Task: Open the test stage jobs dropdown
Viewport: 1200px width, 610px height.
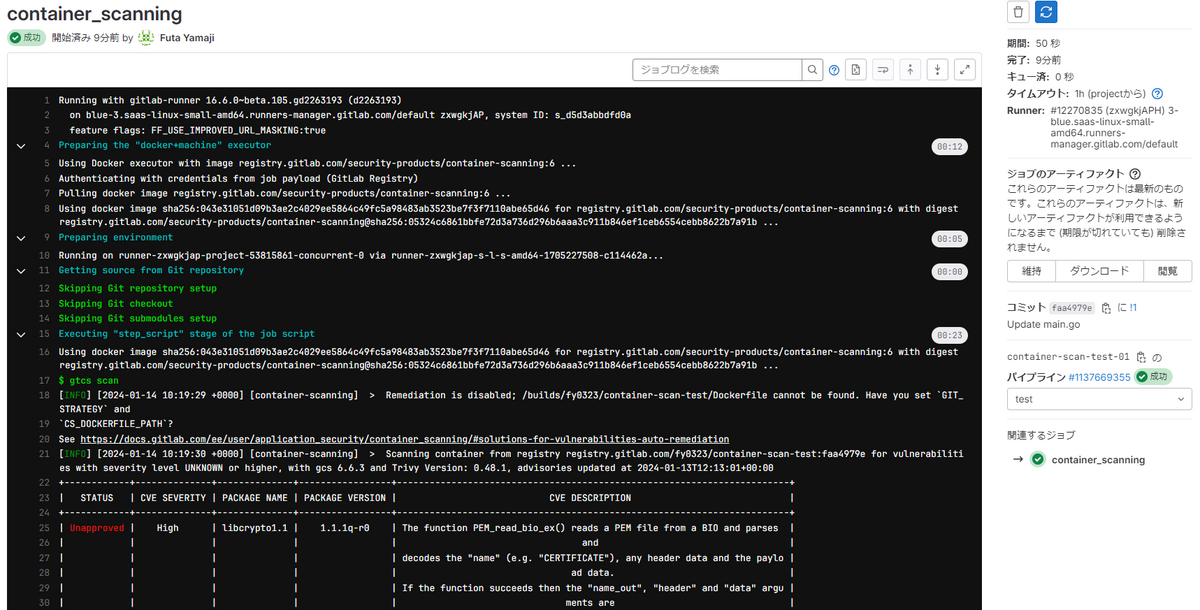Action: pos(1098,399)
